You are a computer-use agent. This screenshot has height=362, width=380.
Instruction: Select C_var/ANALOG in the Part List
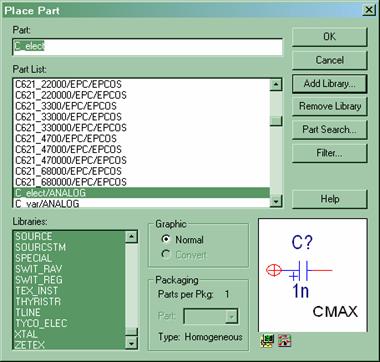(x=141, y=203)
